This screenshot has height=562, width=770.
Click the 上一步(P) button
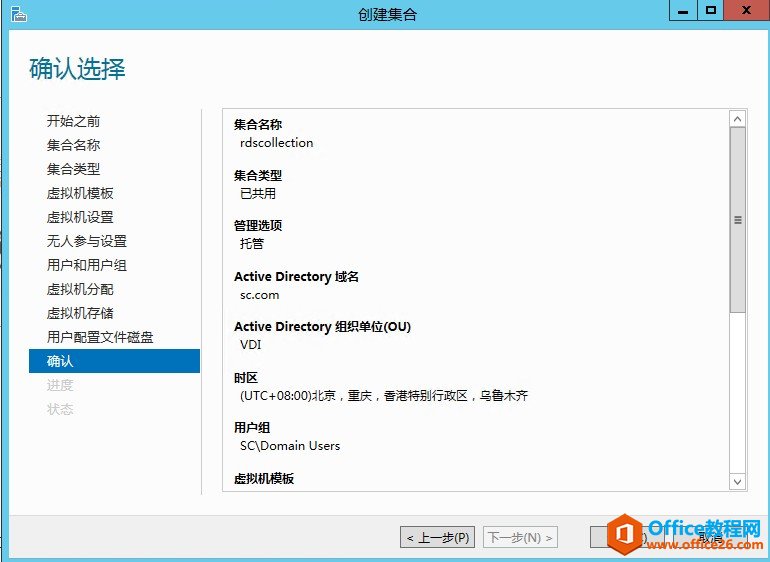pos(438,537)
